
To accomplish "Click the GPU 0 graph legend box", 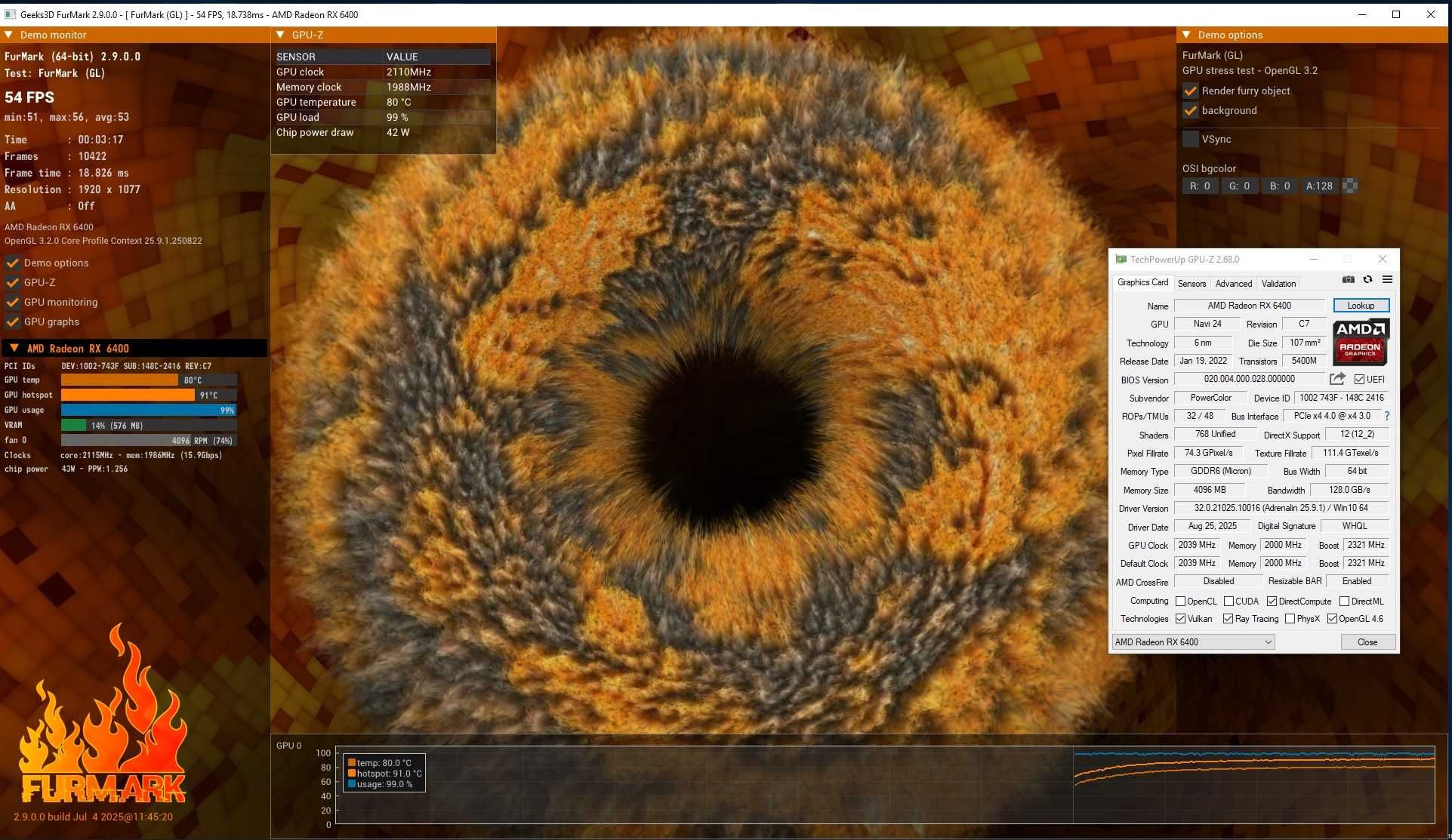I will coord(384,773).
